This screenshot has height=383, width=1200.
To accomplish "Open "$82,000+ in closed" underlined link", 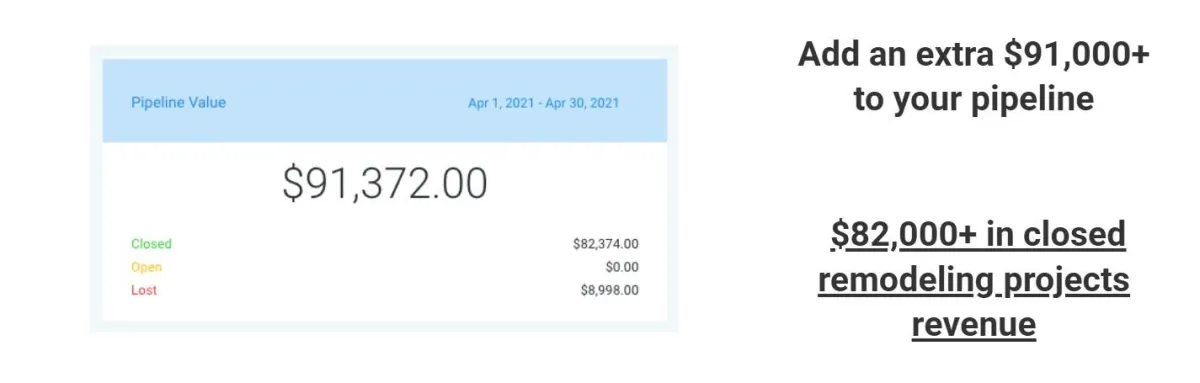I will (978, 234).
